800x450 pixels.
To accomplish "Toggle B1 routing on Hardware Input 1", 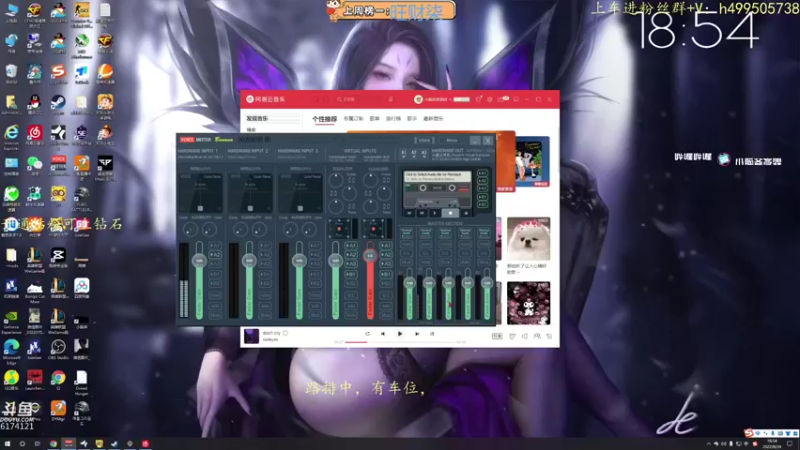I will point(215,274).
